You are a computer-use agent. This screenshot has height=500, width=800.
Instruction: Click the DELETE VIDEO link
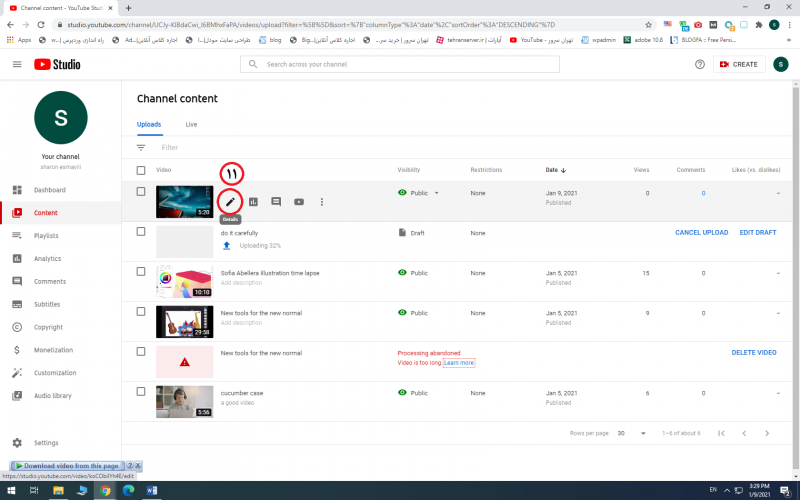pos(753,352)
